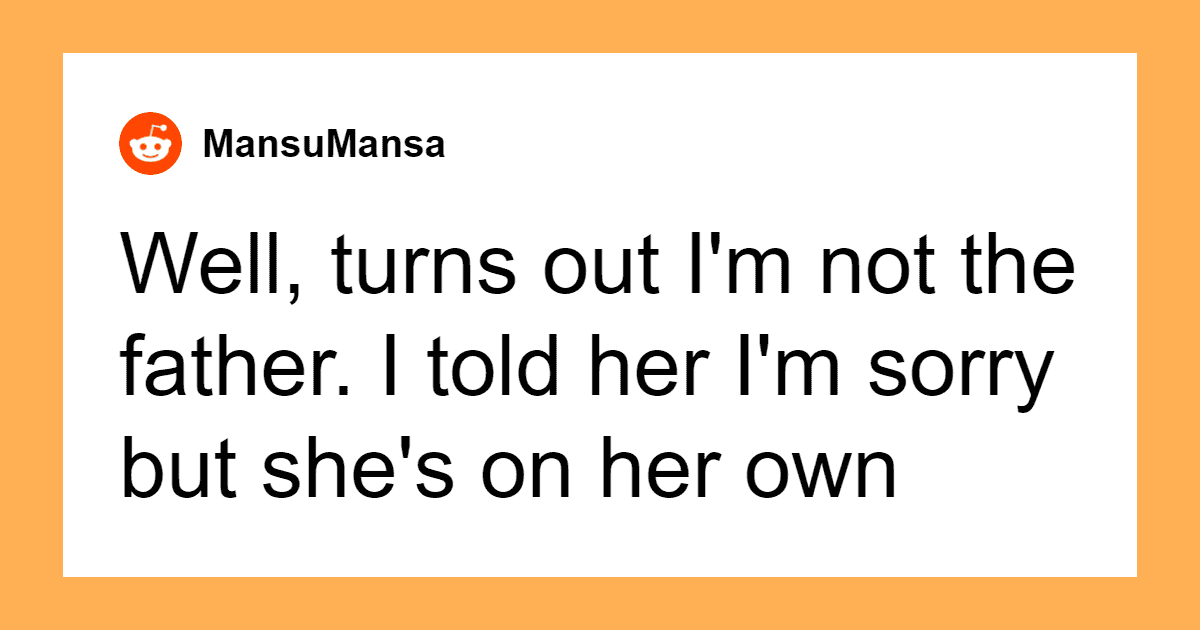Click the orange border below the card
The width and height of the screenshot is (1200, 630).
(x=600, y=603)
